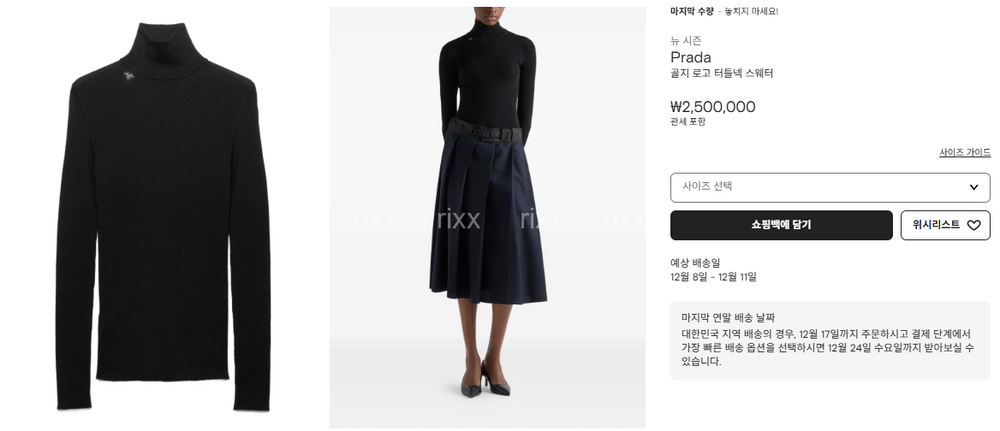Add item with 쇼핑백에 담기 button
Viewport: 1000px width, 431px height.
(x=781, y=225)
